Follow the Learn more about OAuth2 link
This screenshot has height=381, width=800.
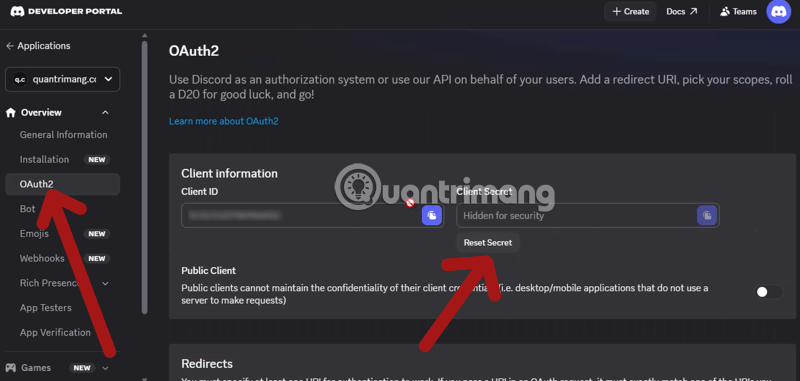coord(223,121)
